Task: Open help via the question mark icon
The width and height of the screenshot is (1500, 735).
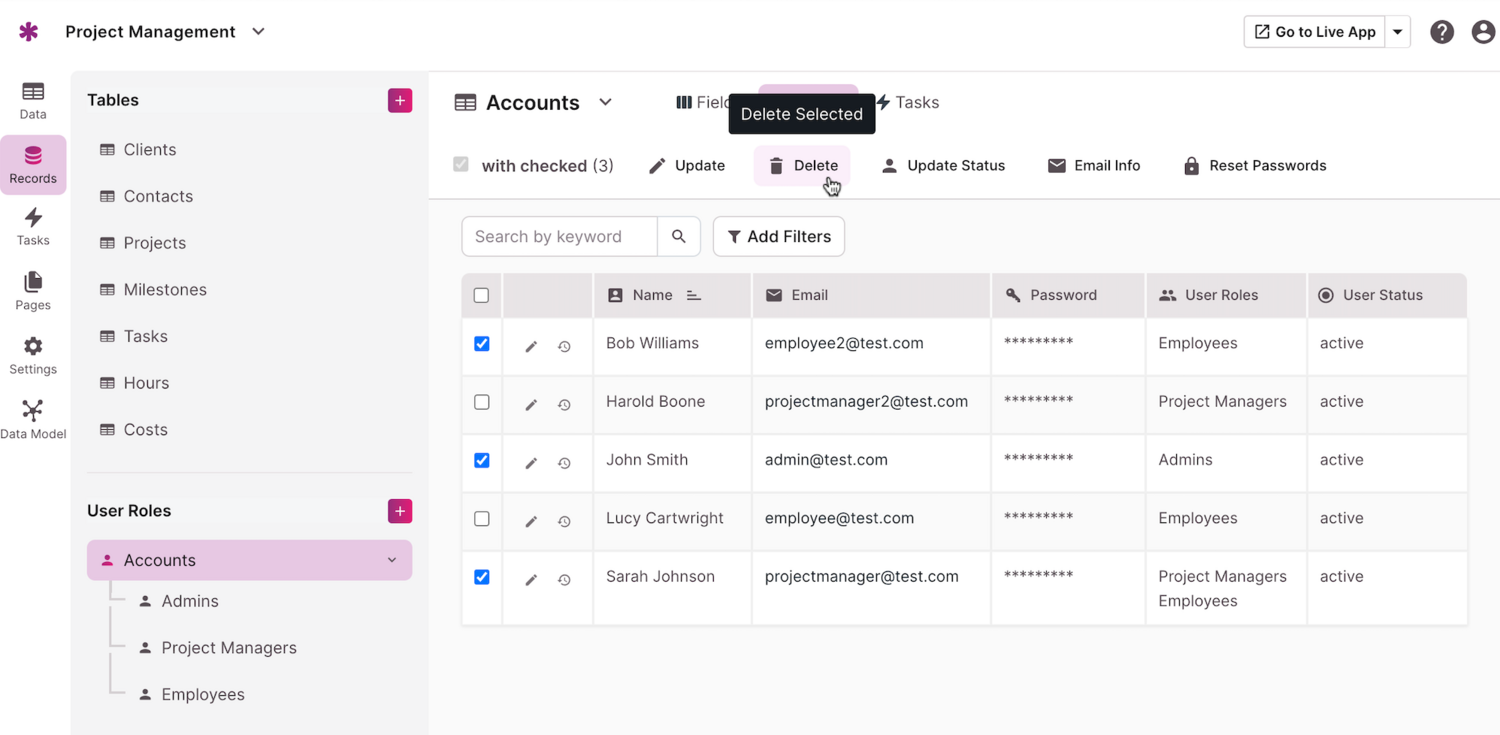Action: click(1441, 31)
